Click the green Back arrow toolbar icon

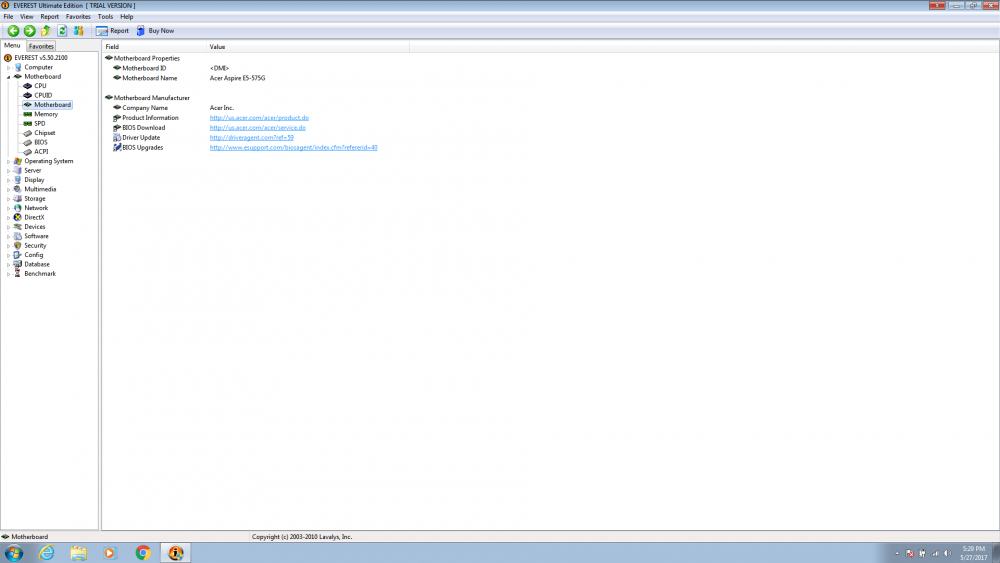point(13,31)
